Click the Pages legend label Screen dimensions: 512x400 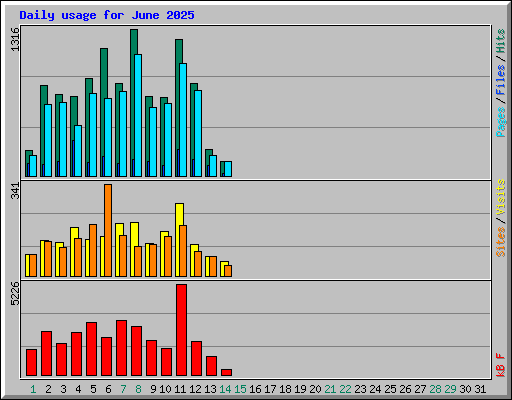[x=500, y=122]
